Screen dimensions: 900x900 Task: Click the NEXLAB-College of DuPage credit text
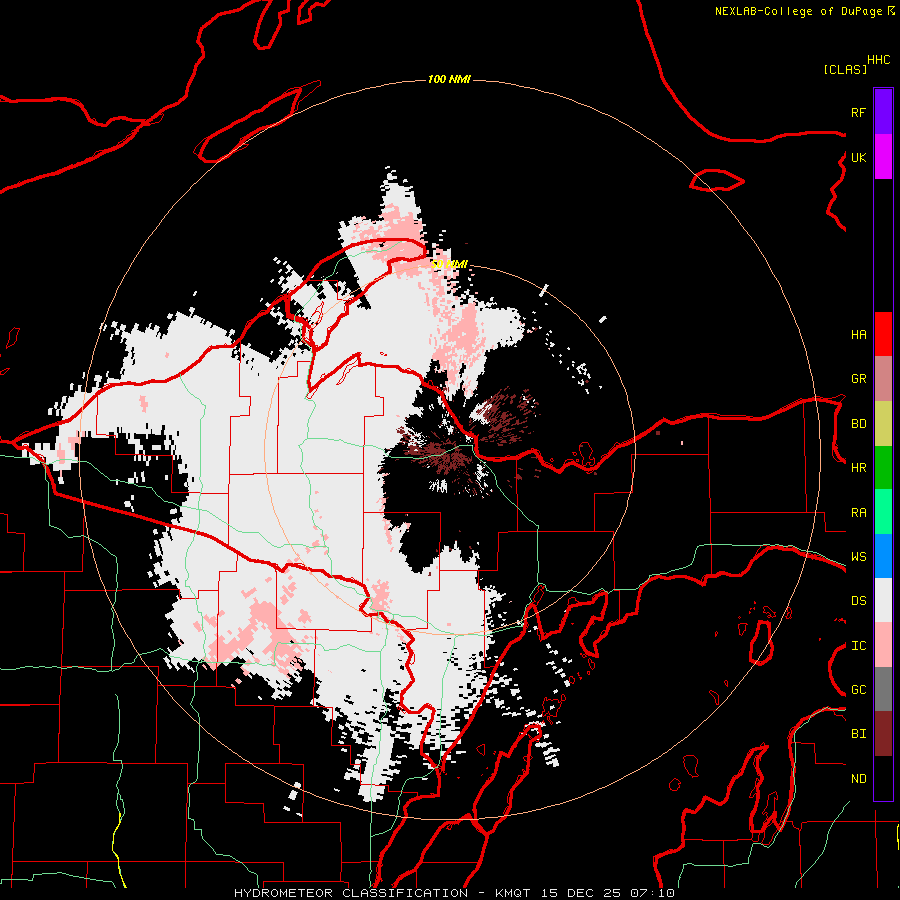(798, 11)
